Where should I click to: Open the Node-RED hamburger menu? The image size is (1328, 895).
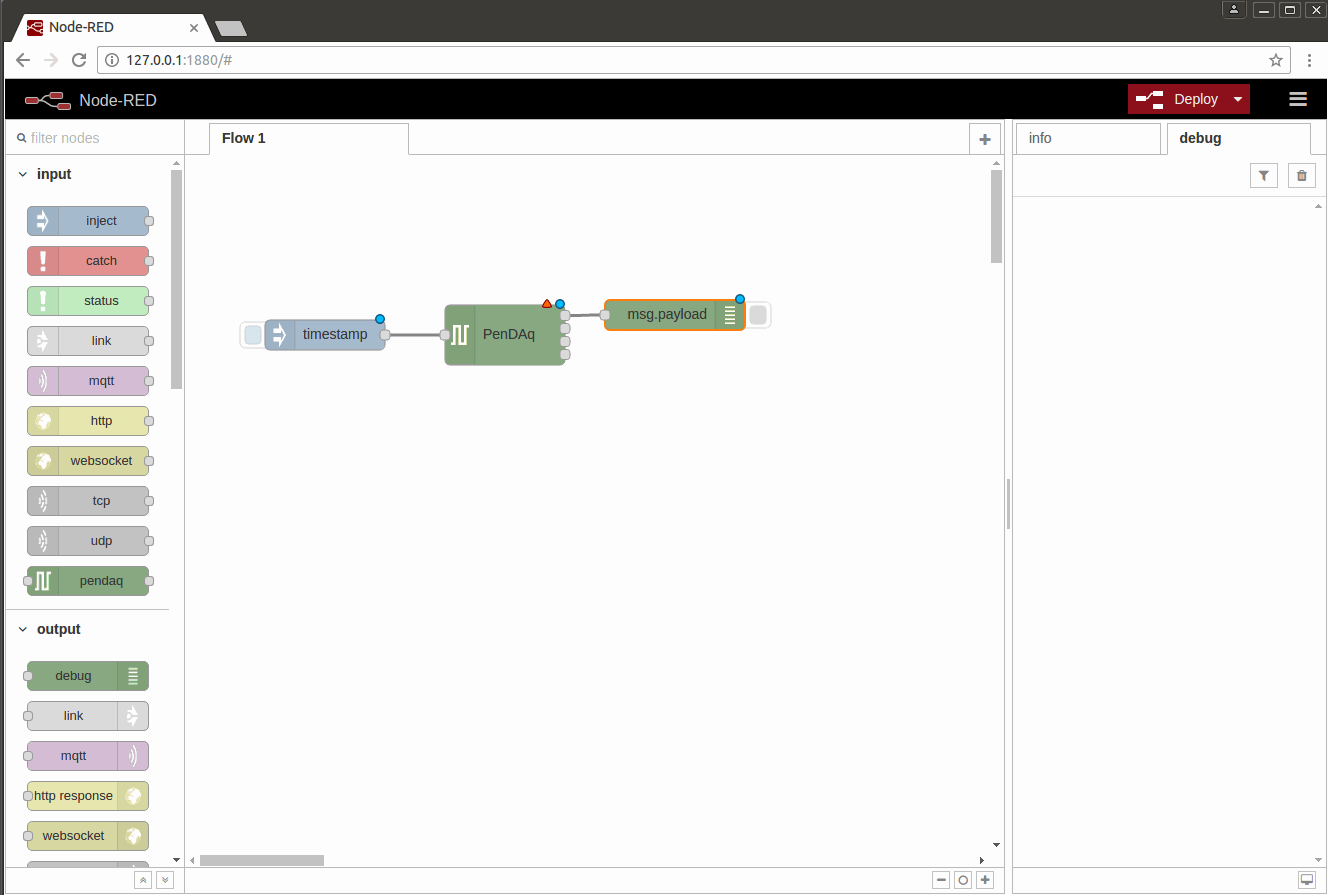[1298, 99]
